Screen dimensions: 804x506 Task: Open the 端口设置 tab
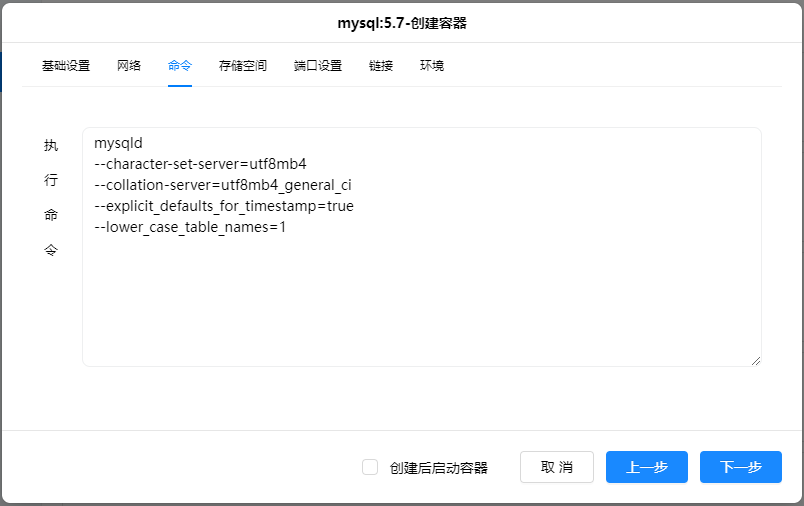[x=318, y=66]
